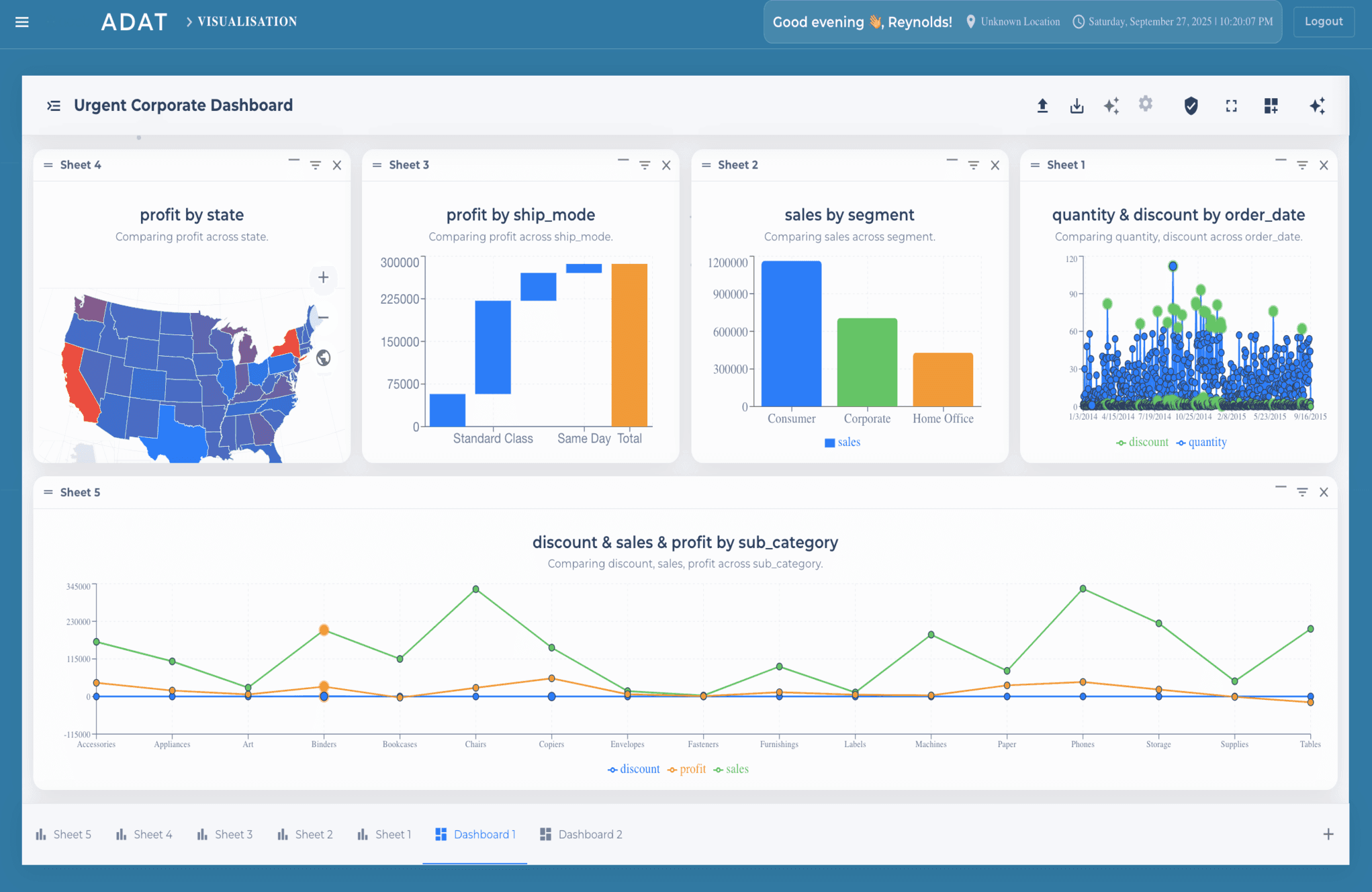The image size is (1372, 892).
Task: Open filter options for Sheet 4
Action: click(x=315, y=165)
